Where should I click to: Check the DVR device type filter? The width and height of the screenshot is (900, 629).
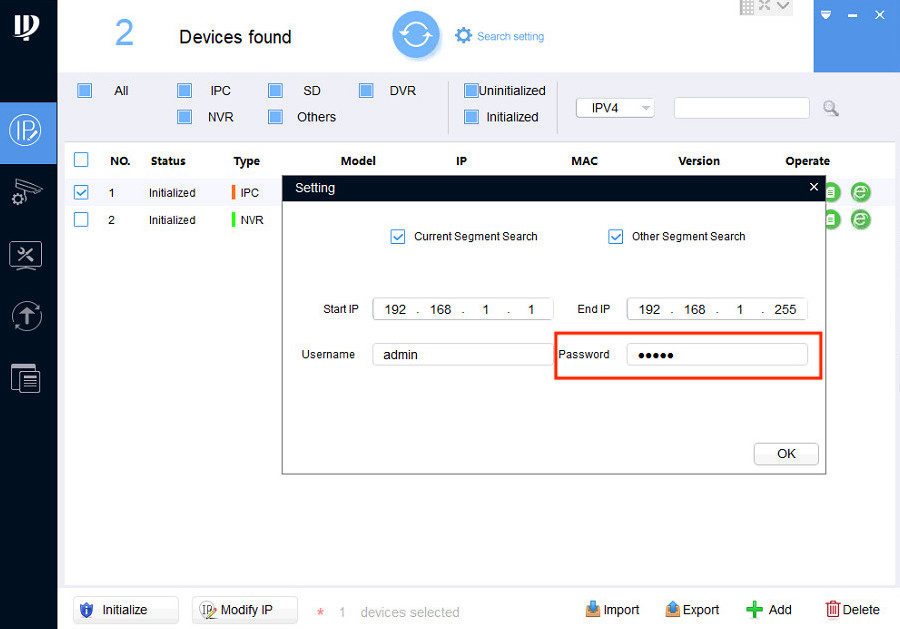[x=366, y=90]
